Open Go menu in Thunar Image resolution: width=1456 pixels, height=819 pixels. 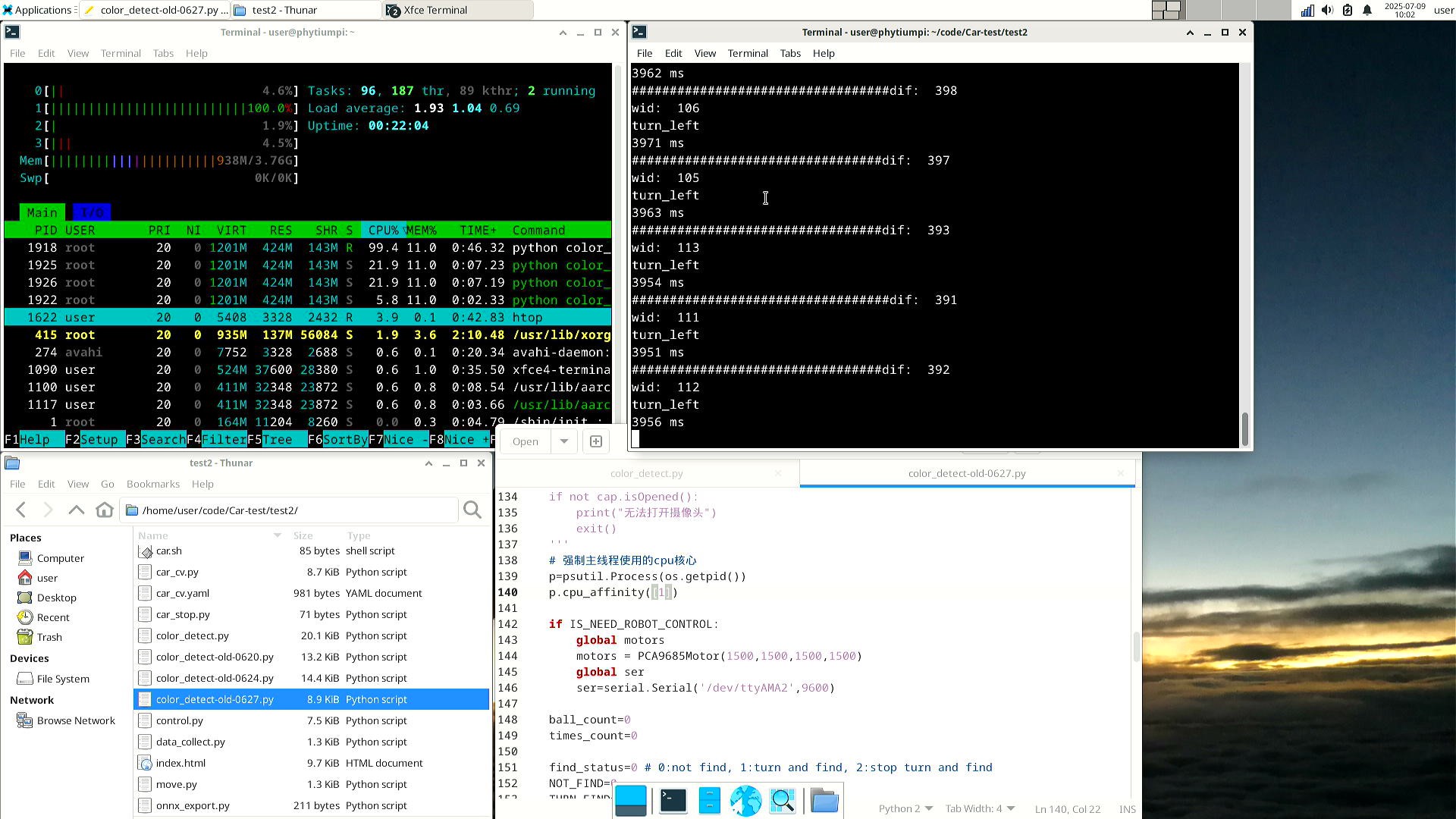coord(108,484)
